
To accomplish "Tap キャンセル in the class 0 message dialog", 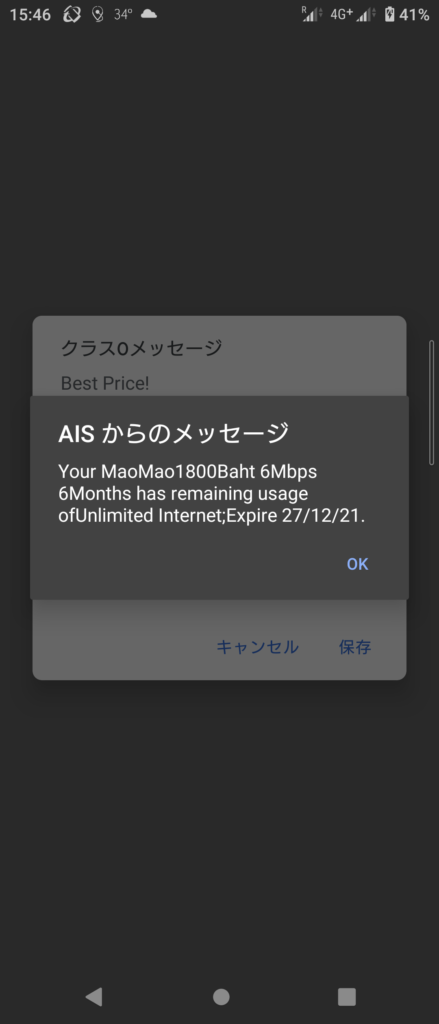I will 257,647.
